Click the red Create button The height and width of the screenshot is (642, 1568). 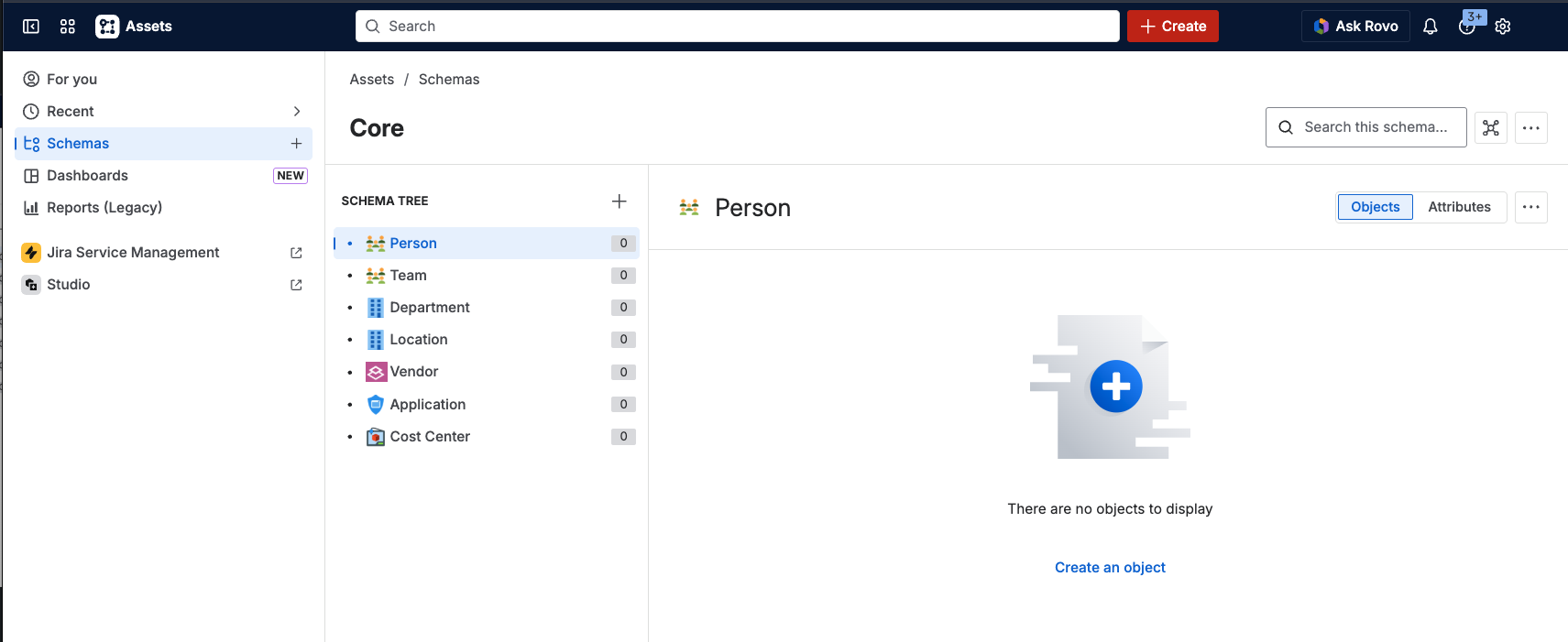coord(1172,27)
